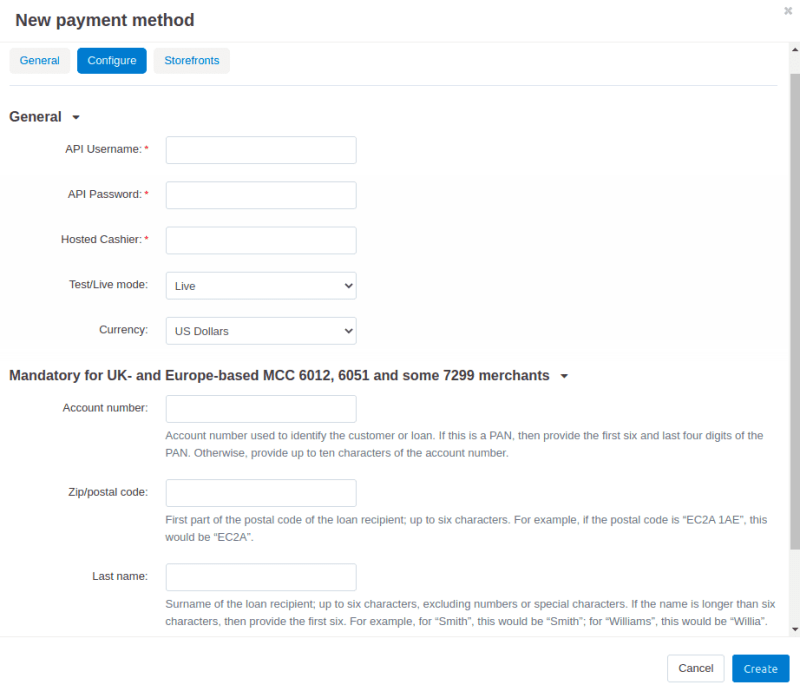800x698 pixels.
Task: Collapse the Mandatory for UK merchants section
Action: tap(564, 377)
